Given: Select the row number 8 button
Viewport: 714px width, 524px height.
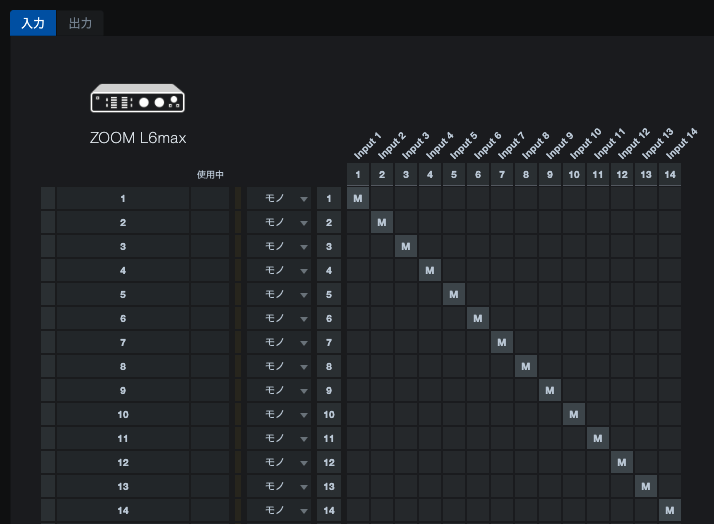Looking at the screenshot, I should pos(329,367).
